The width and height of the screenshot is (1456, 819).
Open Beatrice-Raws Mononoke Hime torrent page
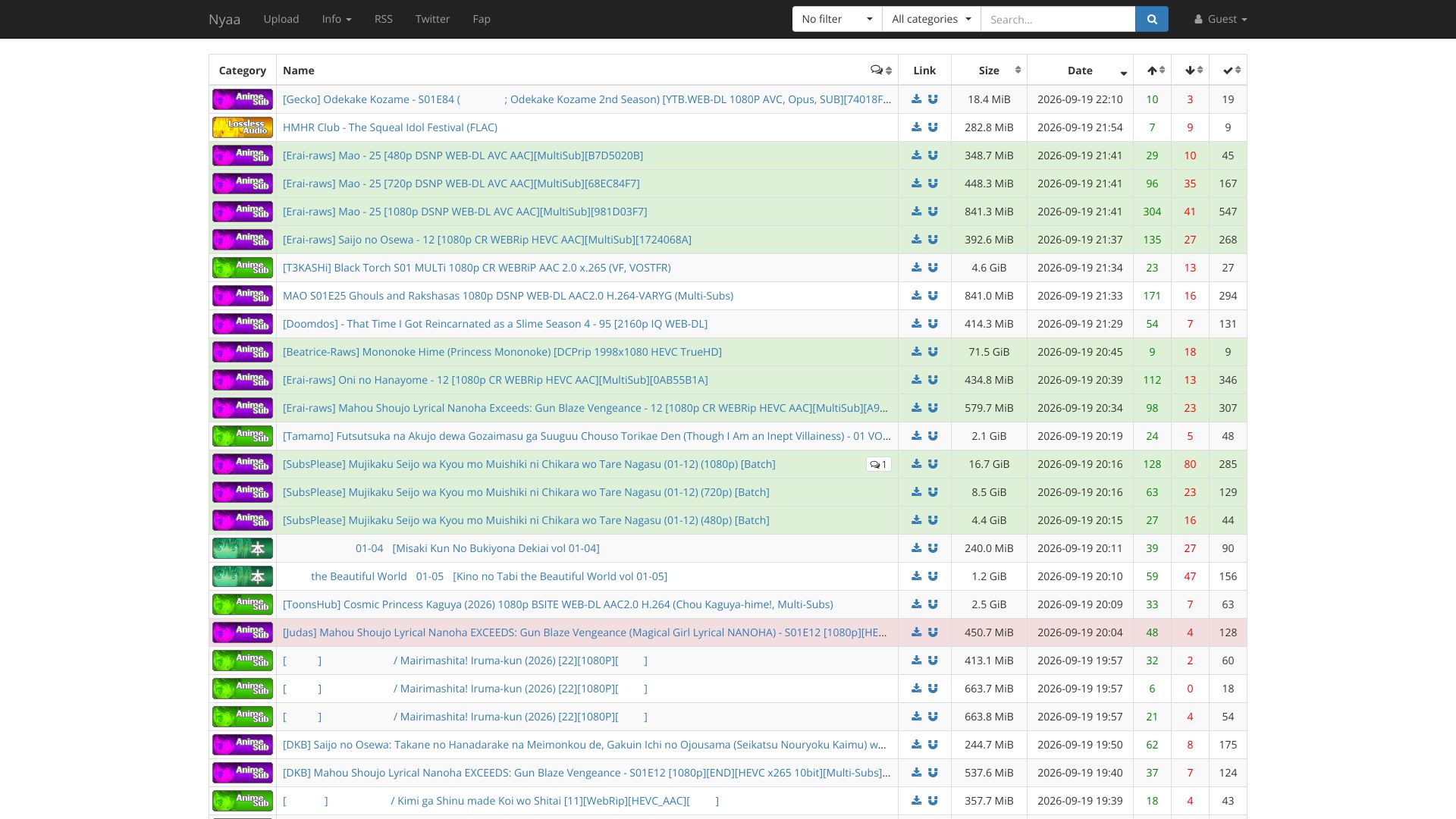pyautogui.click(x=502, y=352)
